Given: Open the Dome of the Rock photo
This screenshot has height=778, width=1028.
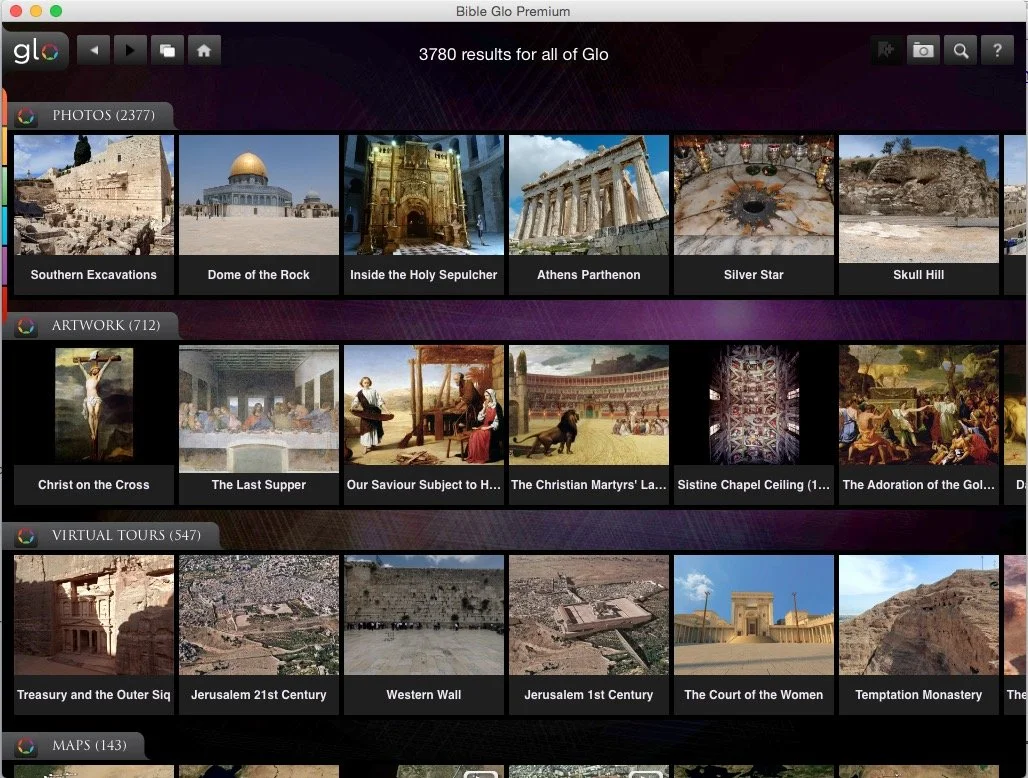Looking at the screenshot, I should point(259,214).
